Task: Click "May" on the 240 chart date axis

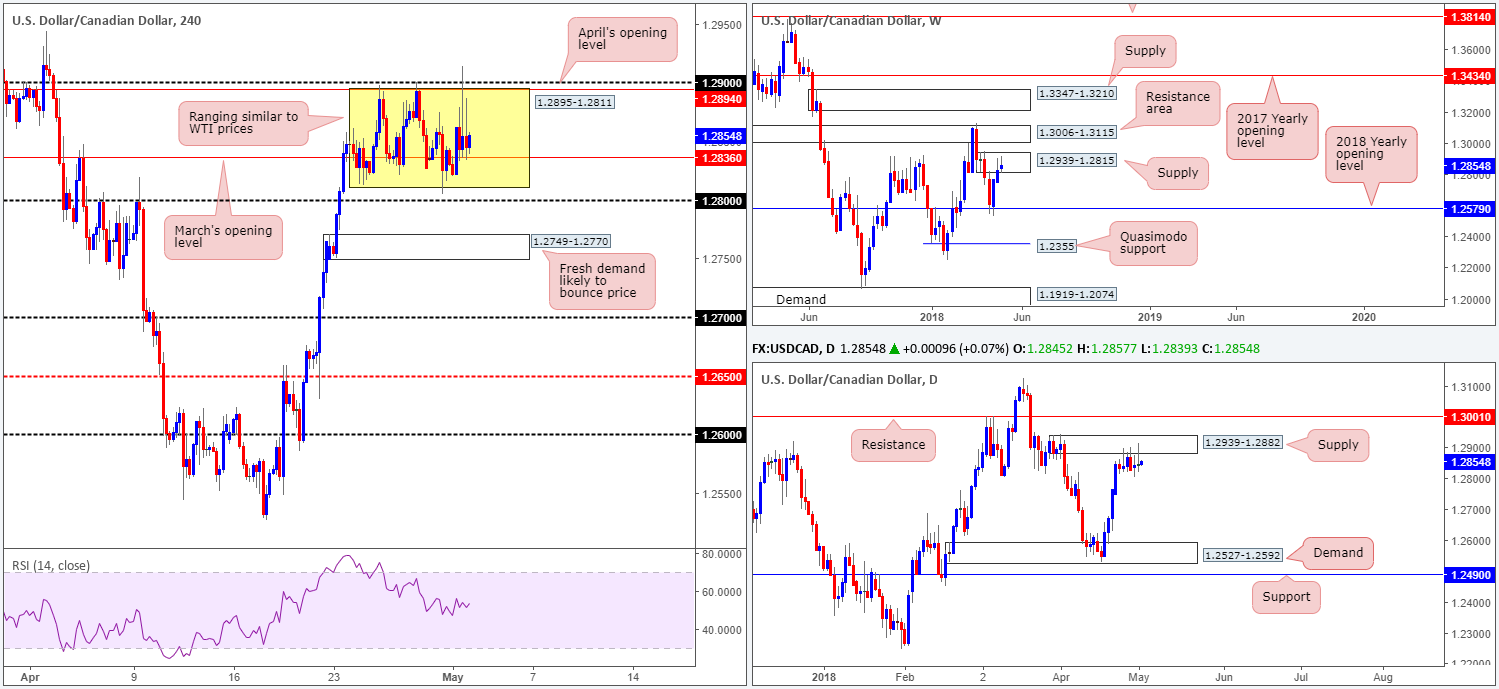Action: pyautogui.click(x=453, y=676)
